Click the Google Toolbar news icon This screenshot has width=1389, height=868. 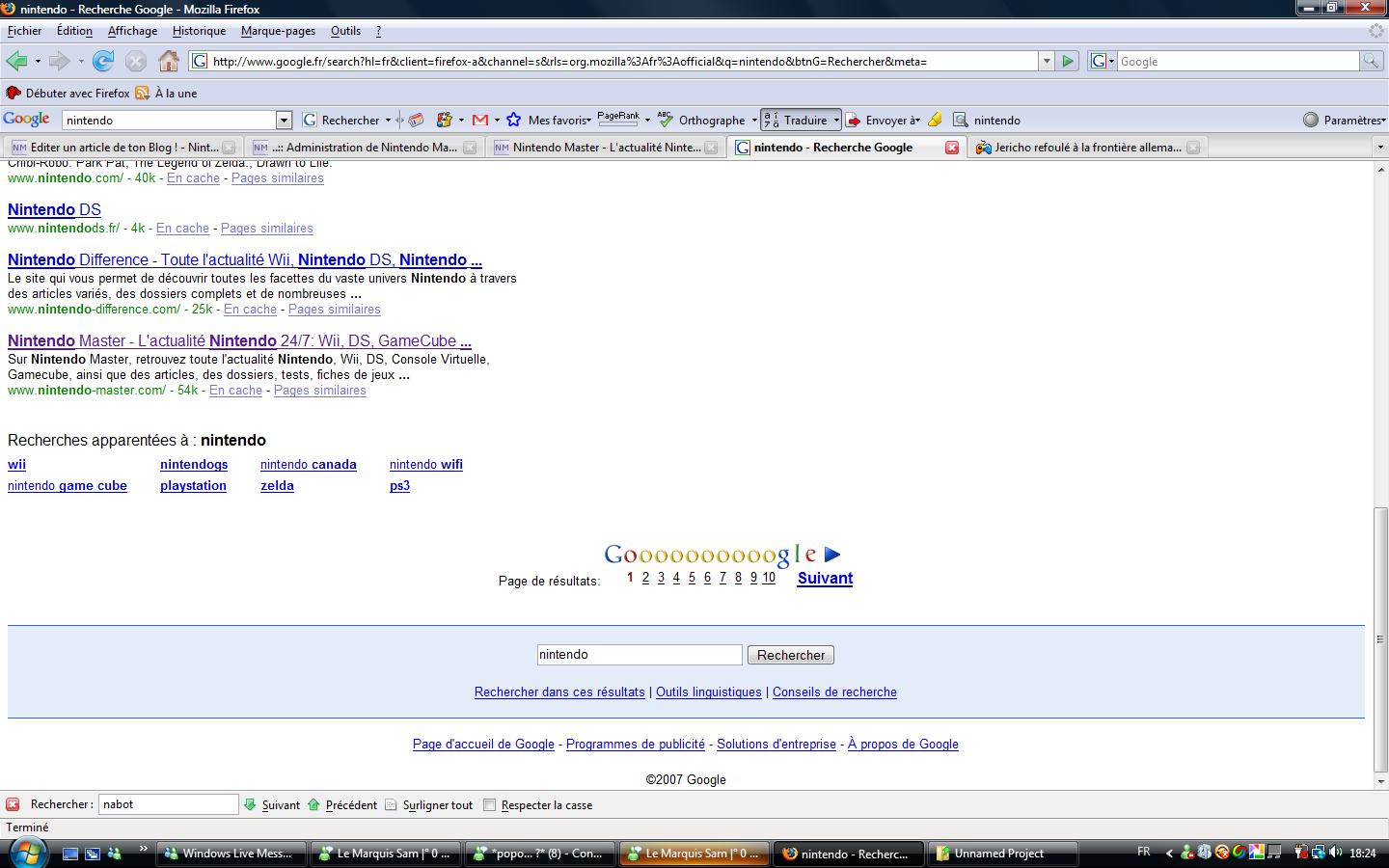click(417, 121)
